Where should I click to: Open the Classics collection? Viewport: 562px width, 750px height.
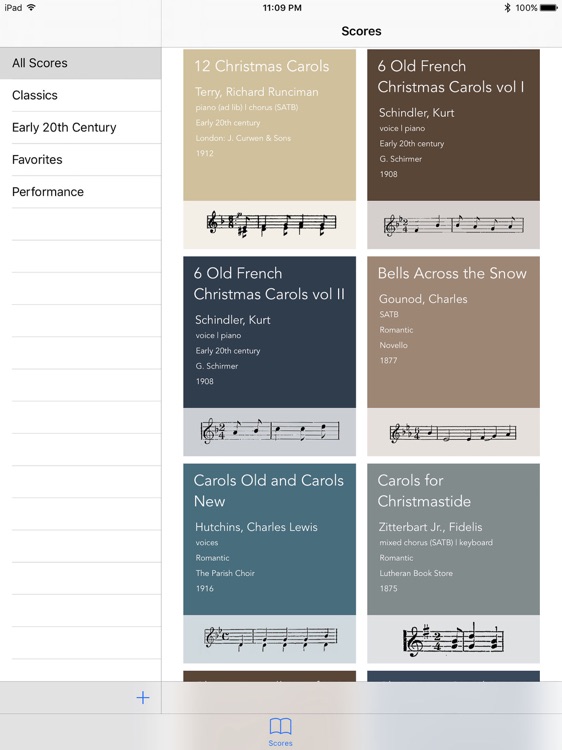click(x=80, y=95)
